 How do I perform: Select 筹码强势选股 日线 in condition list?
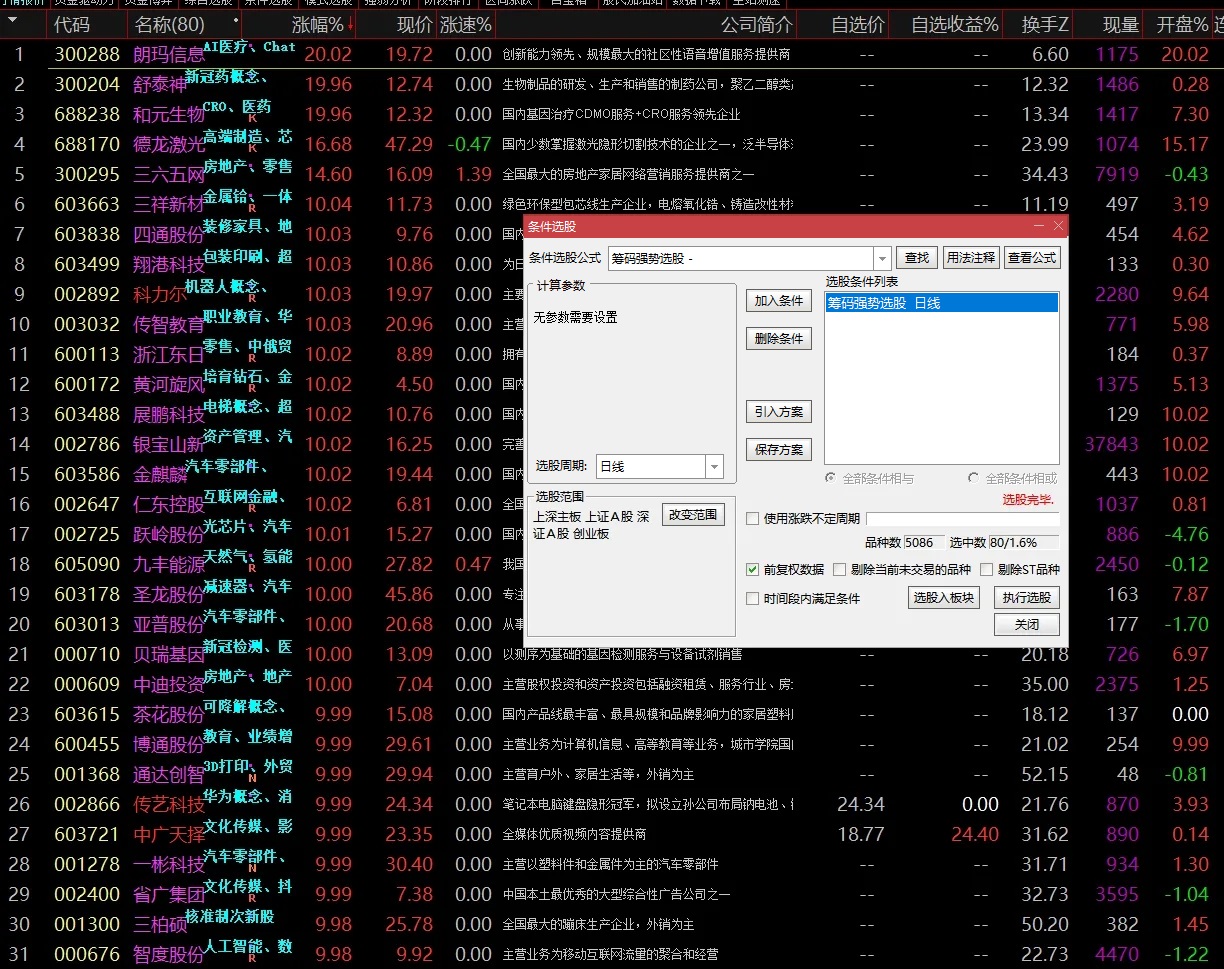[x=941, y=303]
